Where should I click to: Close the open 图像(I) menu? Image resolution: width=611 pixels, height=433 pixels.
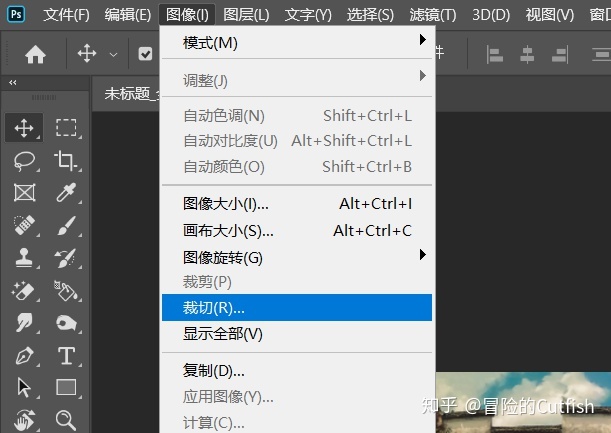[187, 15]
